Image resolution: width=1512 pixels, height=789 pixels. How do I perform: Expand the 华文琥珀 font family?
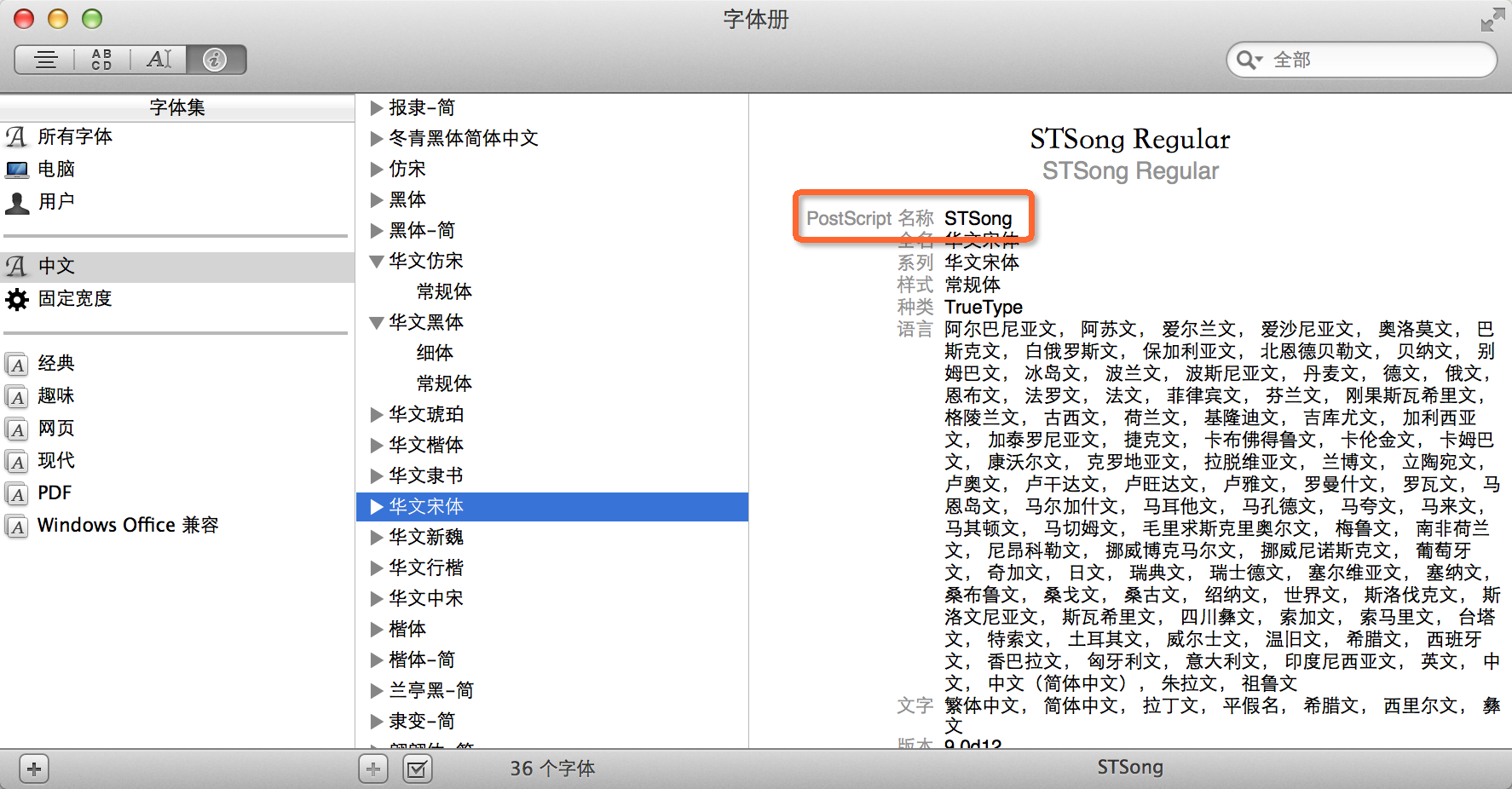click(376, 415)
